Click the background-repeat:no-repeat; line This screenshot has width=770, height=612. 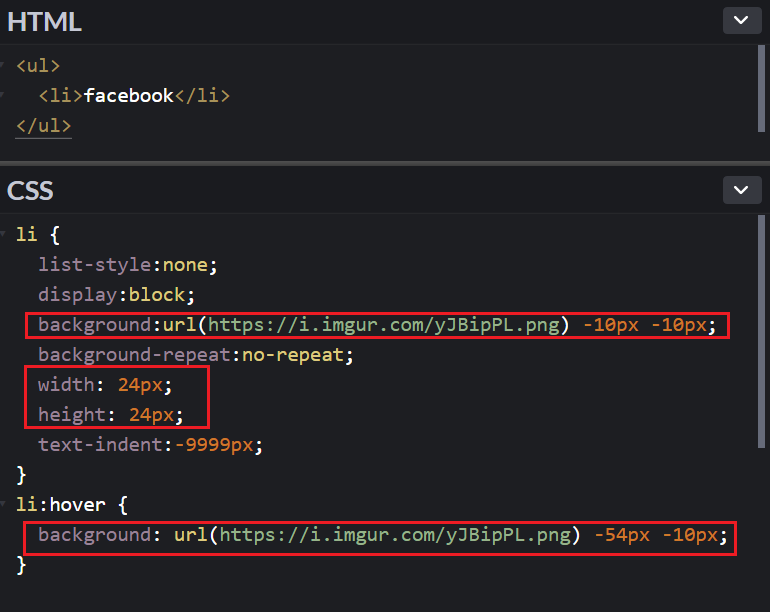pos(195,355)
